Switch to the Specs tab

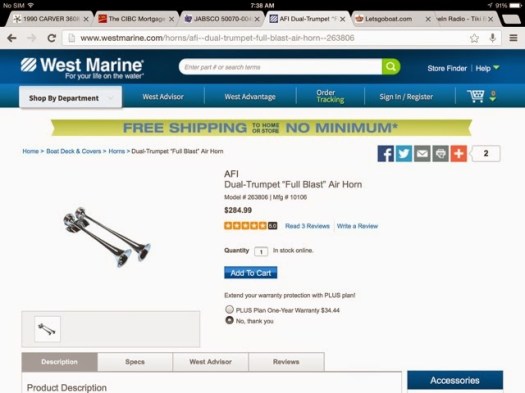tap(135, 362)
